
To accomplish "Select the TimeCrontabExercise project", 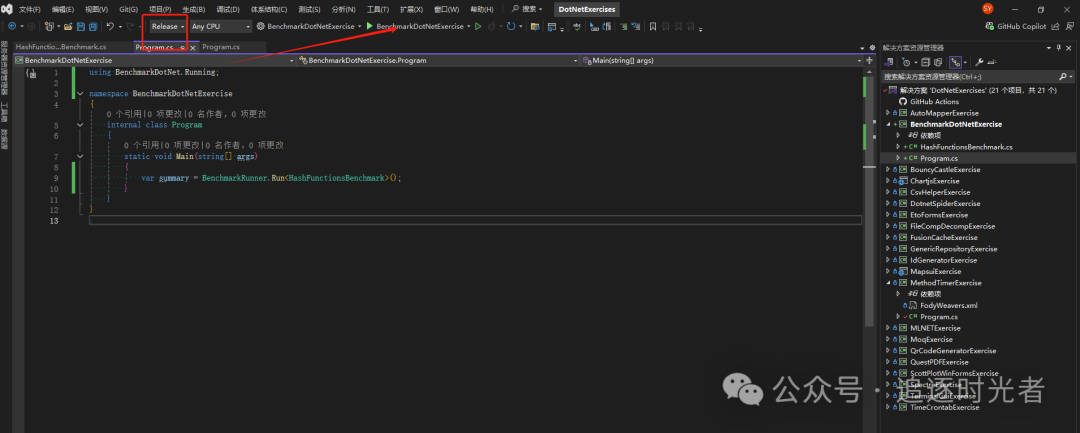I will (944, 407).
